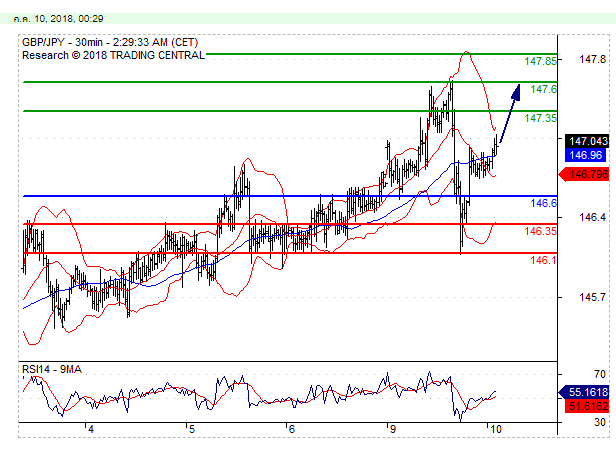Click the 146.4 price axis value
Image resolution: width=616 pixels, height=449 pixels.
pos(593,217)
